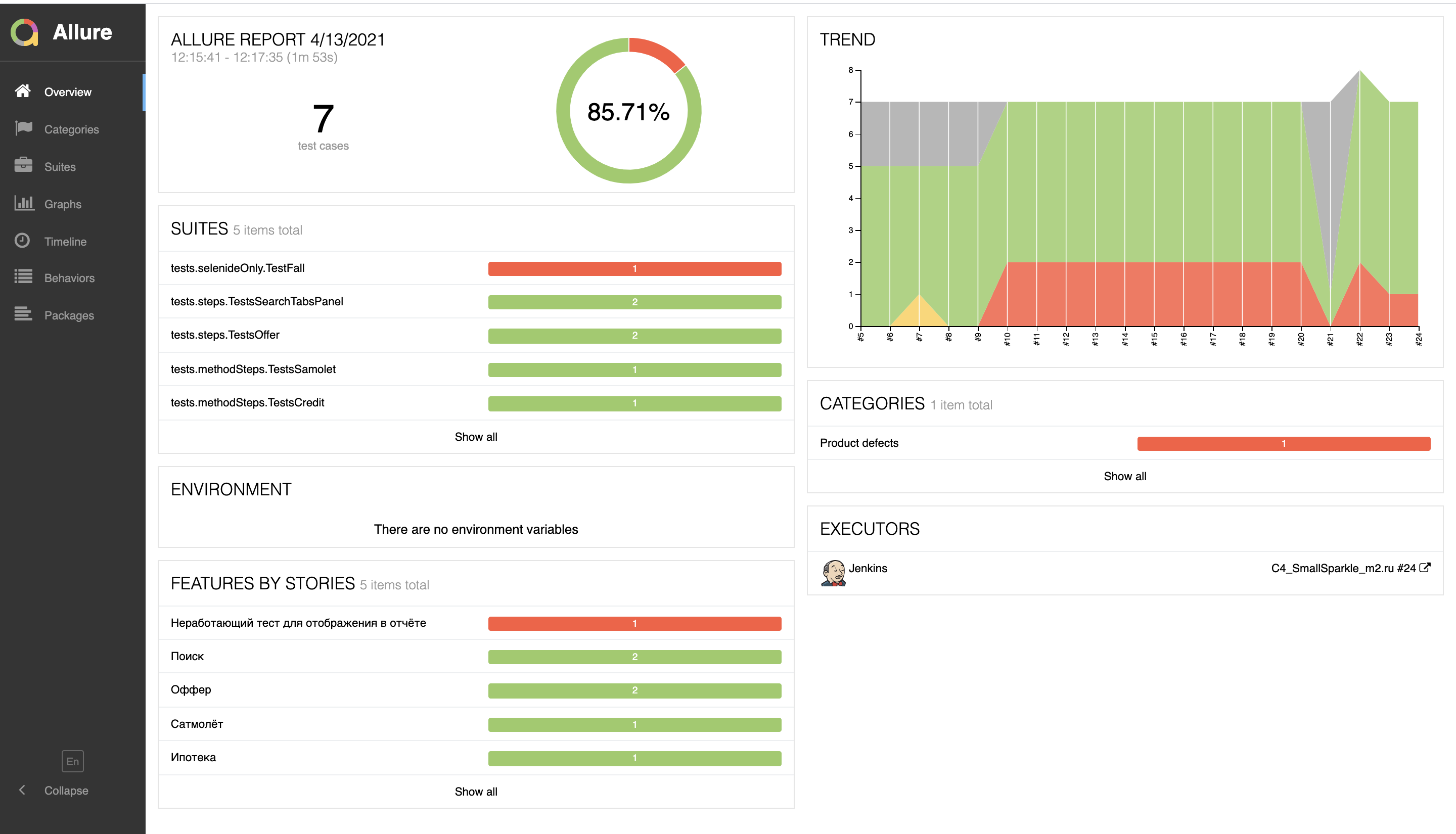Open the Overview menu item

73,91
